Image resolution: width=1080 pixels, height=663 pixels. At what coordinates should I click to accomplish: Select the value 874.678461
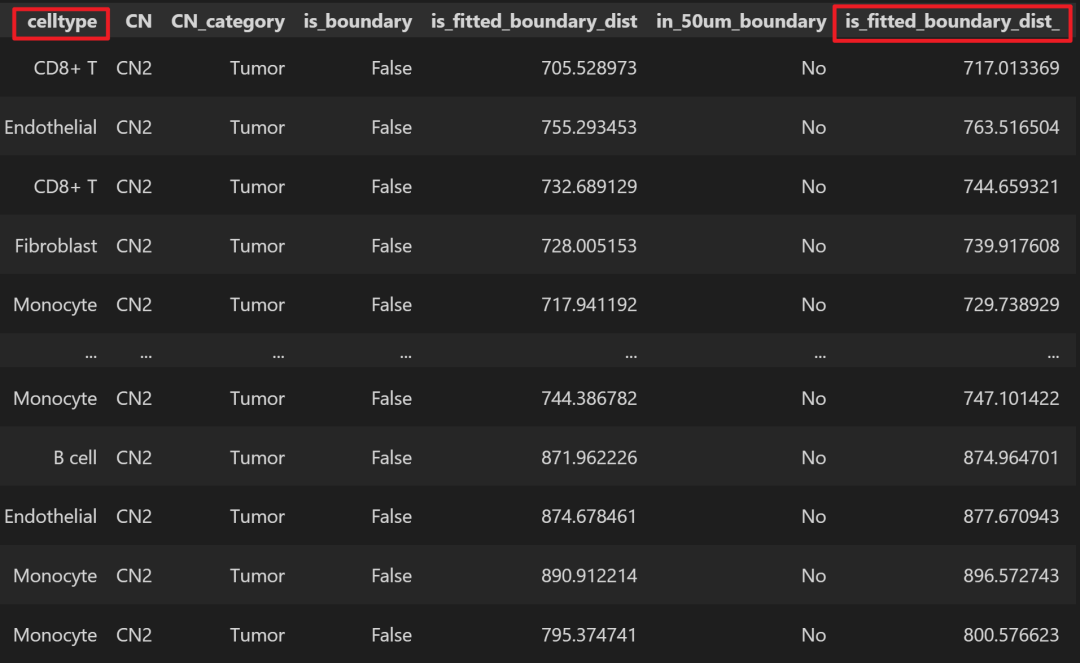[x=589, y=516]
